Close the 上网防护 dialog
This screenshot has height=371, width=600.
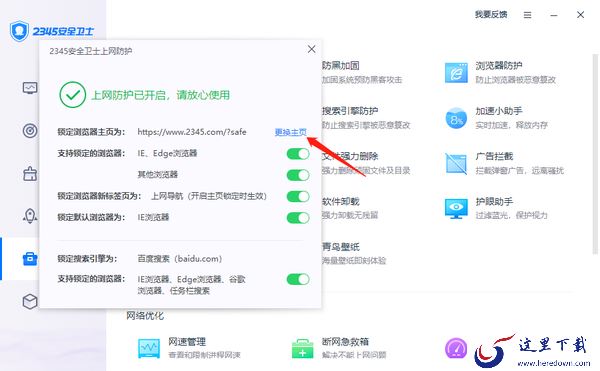(x=311, y=49)
